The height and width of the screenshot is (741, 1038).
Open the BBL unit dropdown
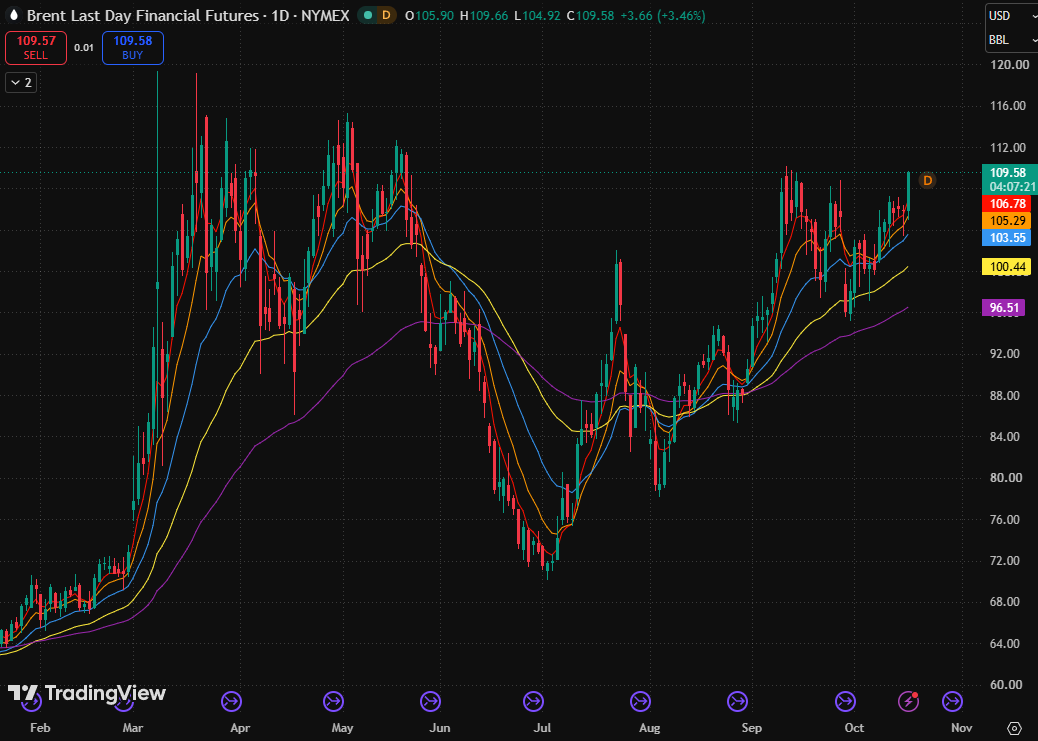[1012, 40]
